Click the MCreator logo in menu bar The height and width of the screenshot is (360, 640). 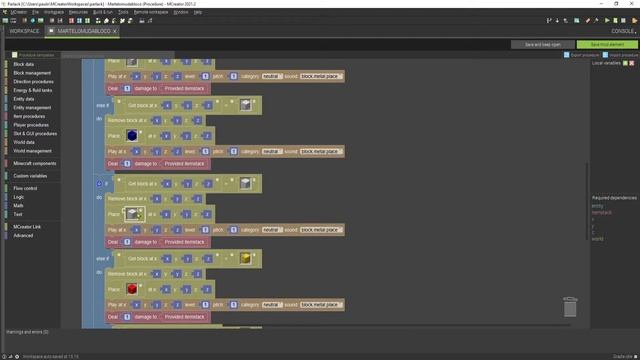click(5, 12)
